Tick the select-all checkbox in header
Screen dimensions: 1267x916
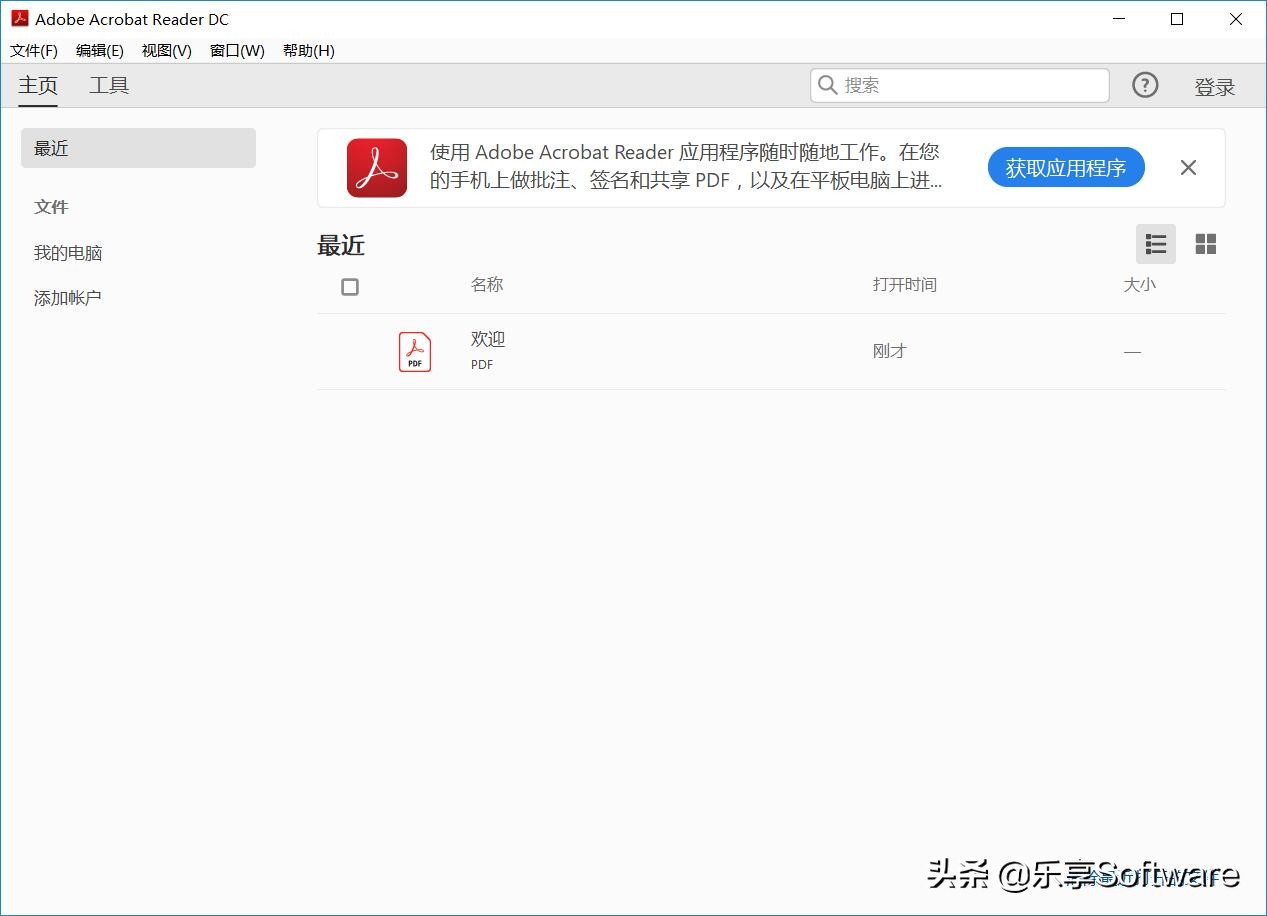click(x=350, y=287)
